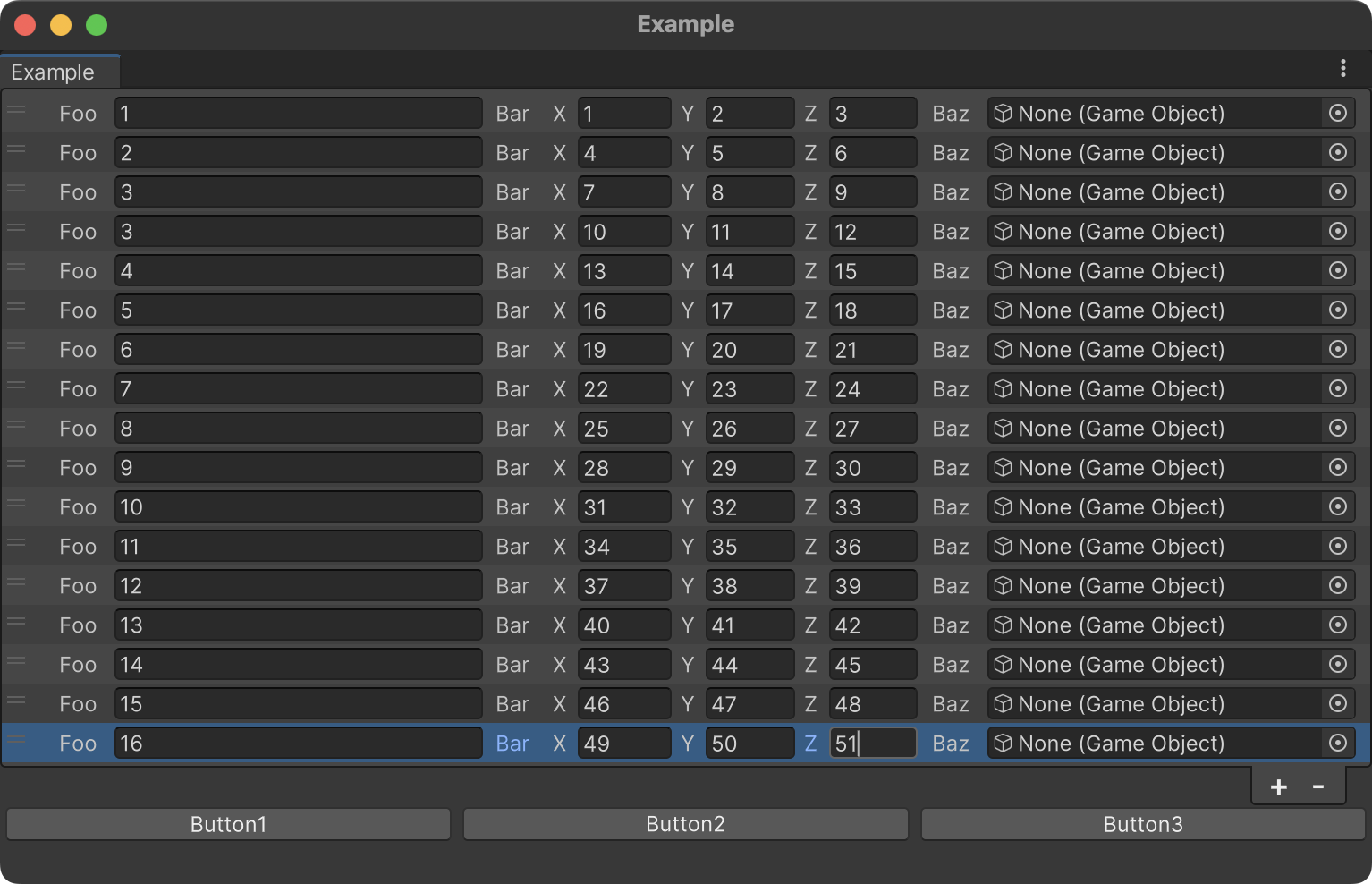The height and width of the screenshot is (884, 1372).
Task: Click the X field containing 49
Action: [x=624, y=743]
